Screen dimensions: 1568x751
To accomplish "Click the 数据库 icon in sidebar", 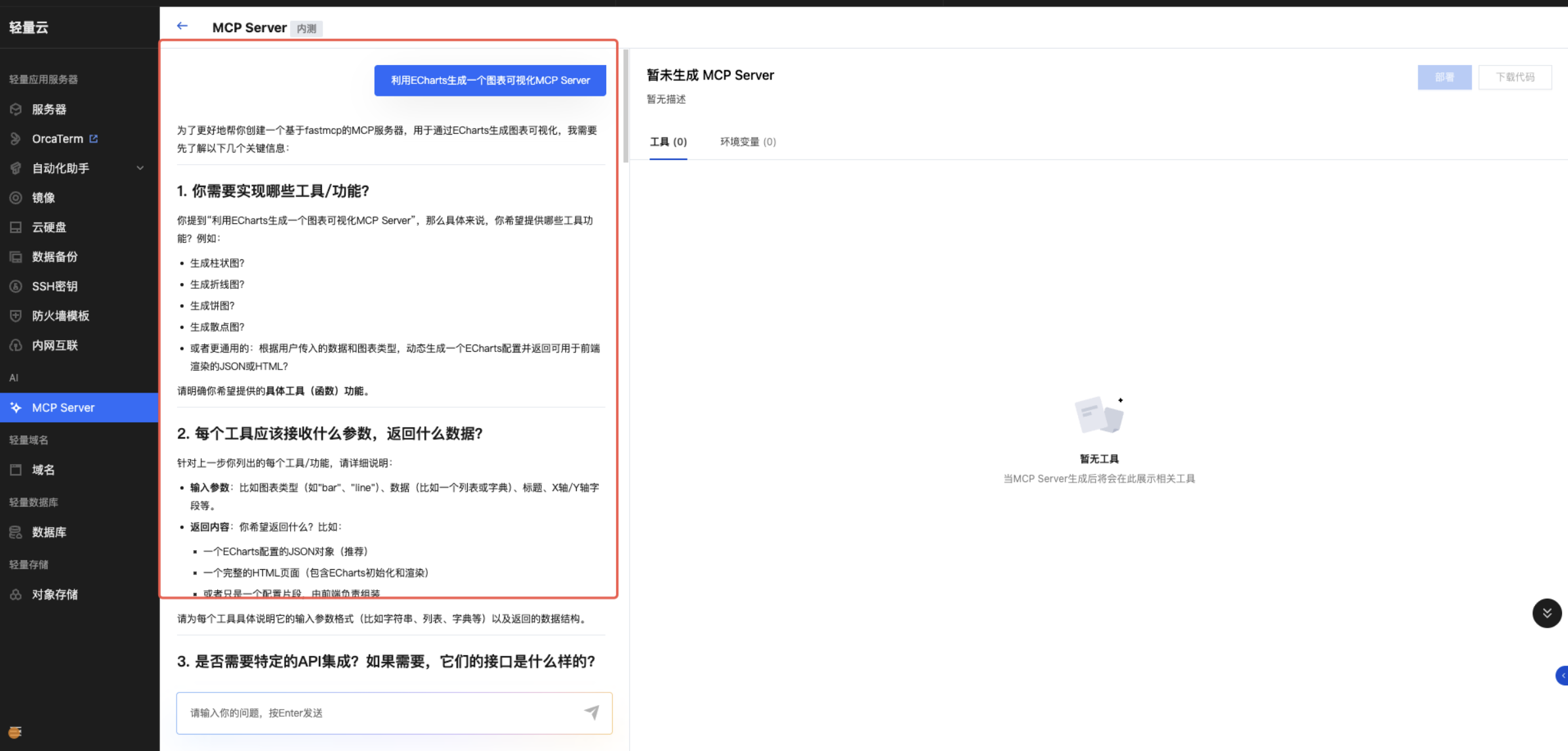I will coord(16,532).
